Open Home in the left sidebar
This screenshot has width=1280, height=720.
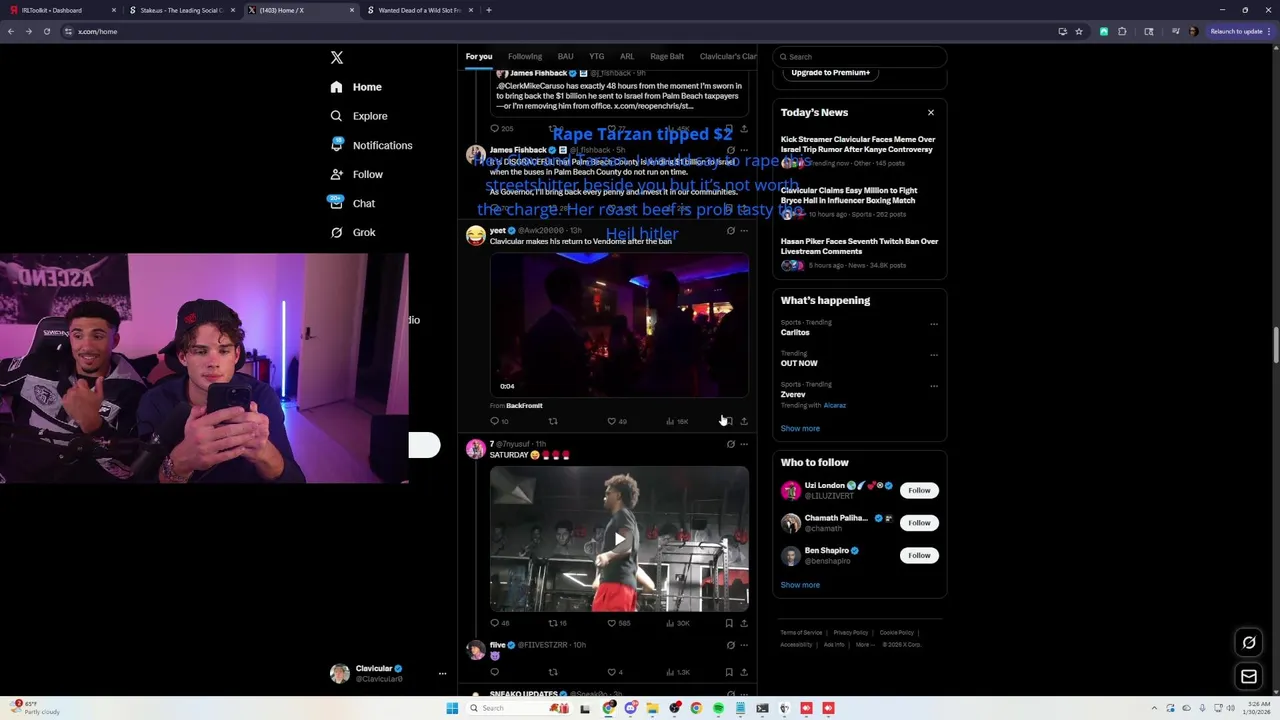[x=356, y=87]
